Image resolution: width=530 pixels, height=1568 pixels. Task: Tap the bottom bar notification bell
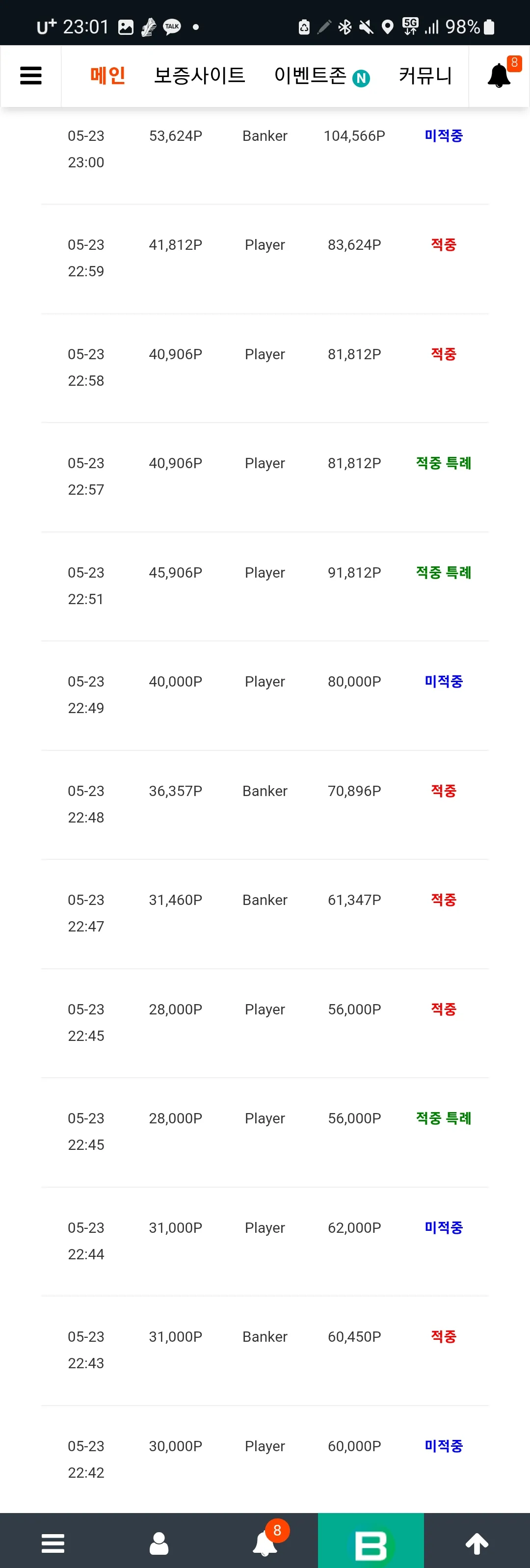coord(265,1543)
